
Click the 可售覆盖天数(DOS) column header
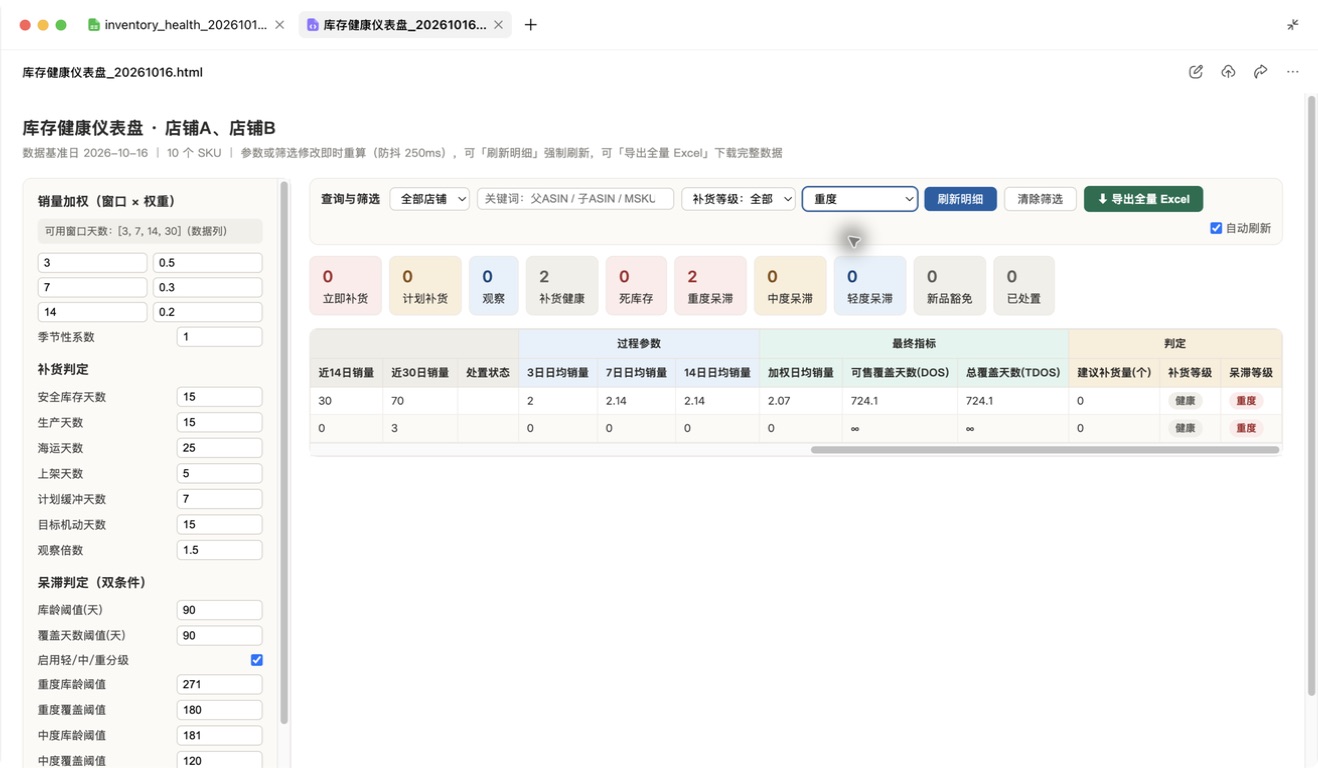pyautogui.click(x=900, y=373)
